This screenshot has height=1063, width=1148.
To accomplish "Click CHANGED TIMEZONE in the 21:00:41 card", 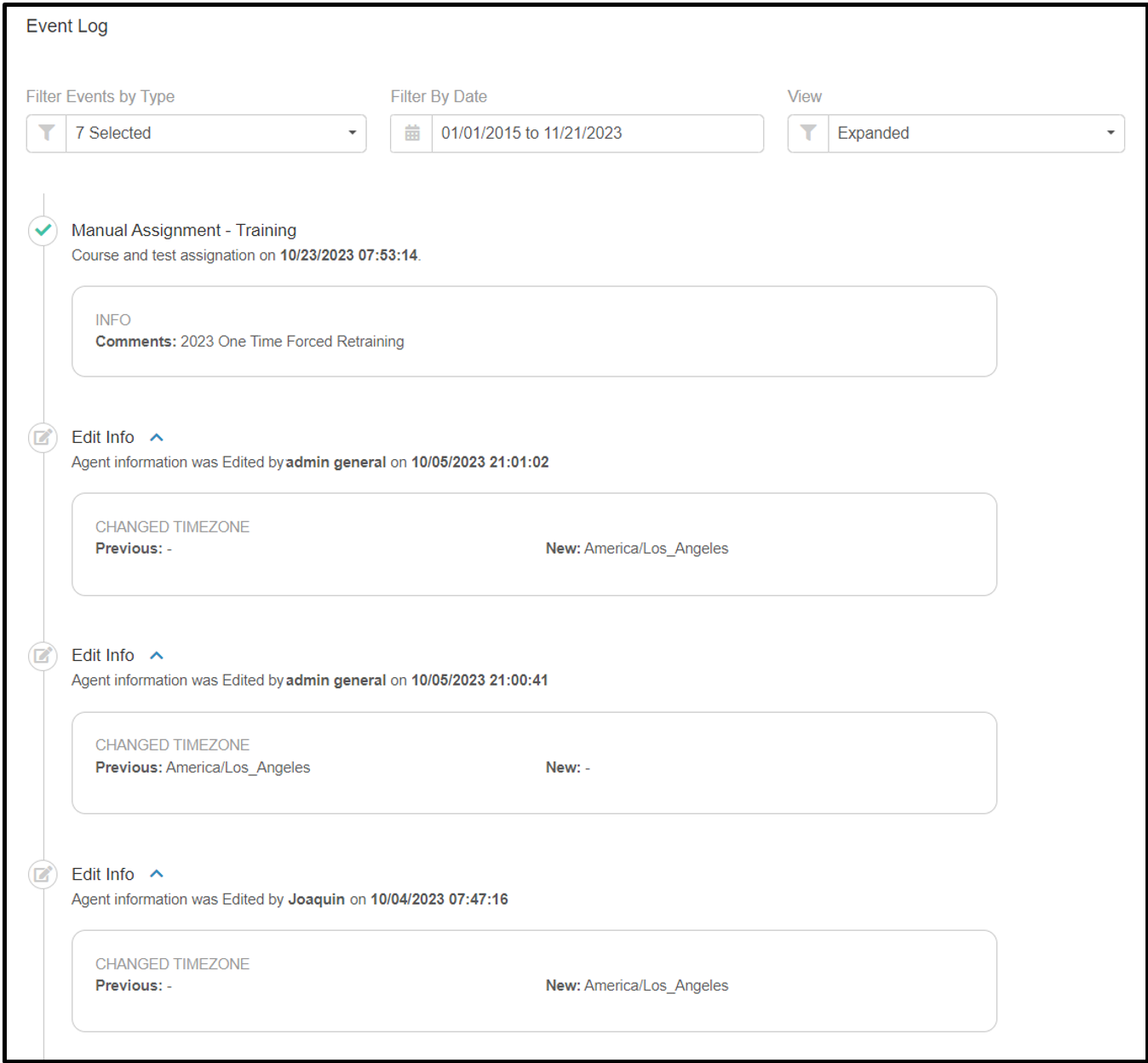I will (x=173, y=745).
